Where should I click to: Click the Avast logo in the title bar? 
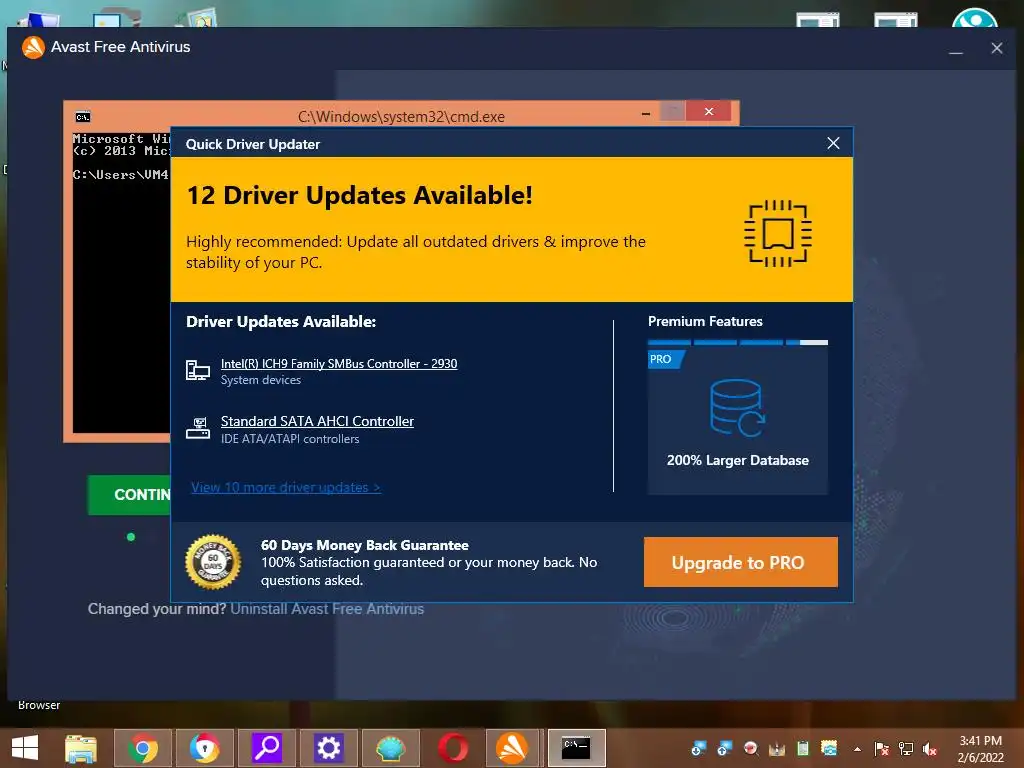[x=33, y=47]
